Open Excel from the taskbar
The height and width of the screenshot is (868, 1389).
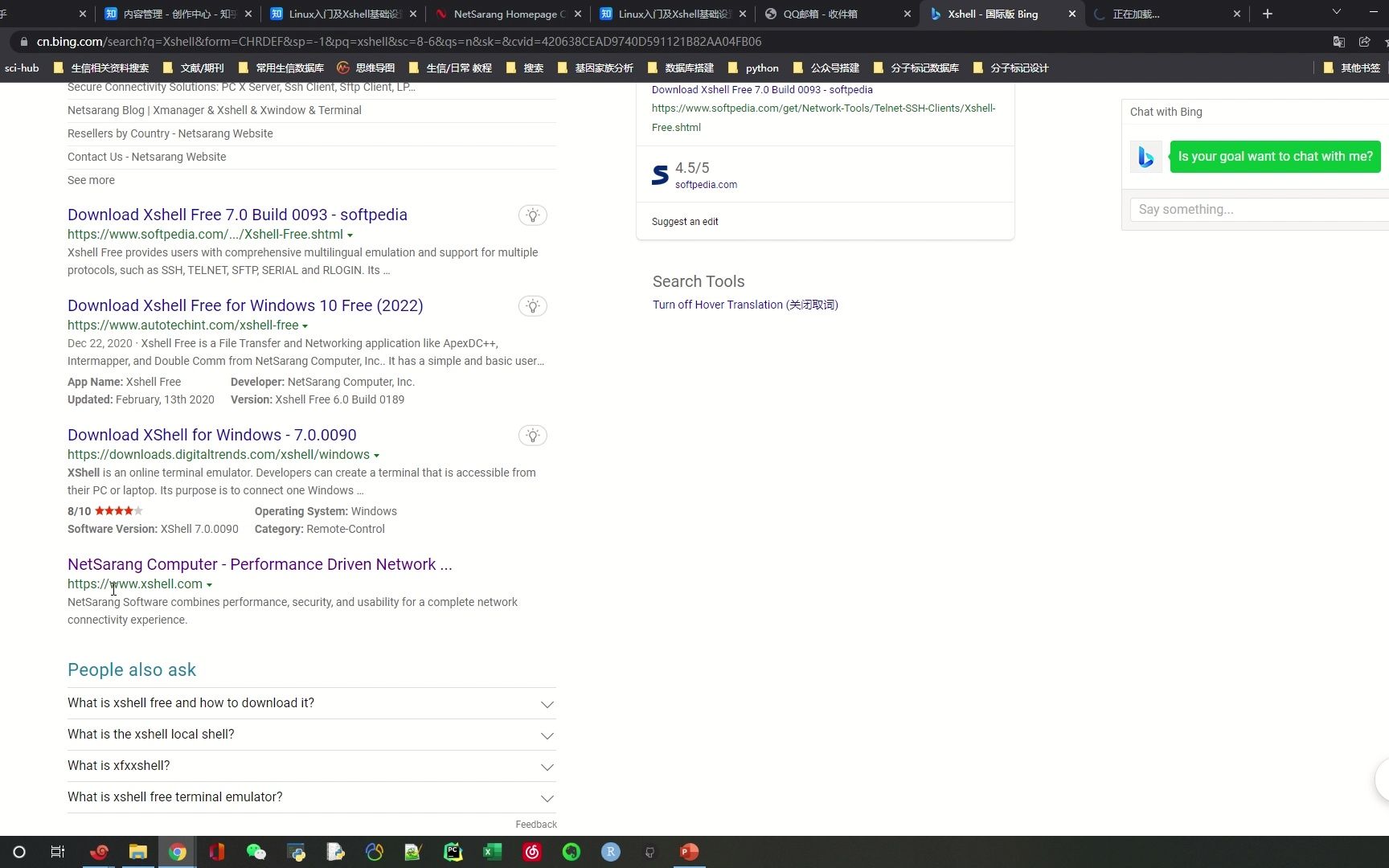click(x=493, y=852)
